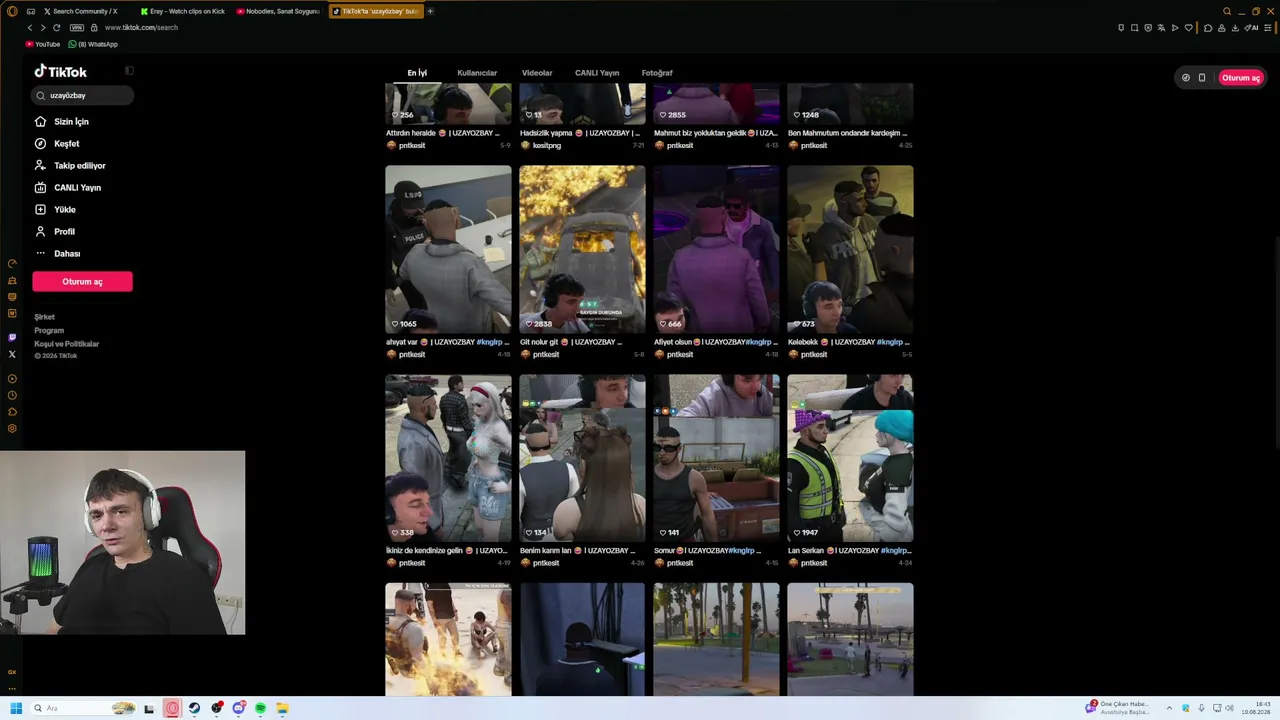Image resolution: width=1280 pixels, height=720 pixels.
Task: Switch to the Fotoğraf tab
Action: [657, 73]
